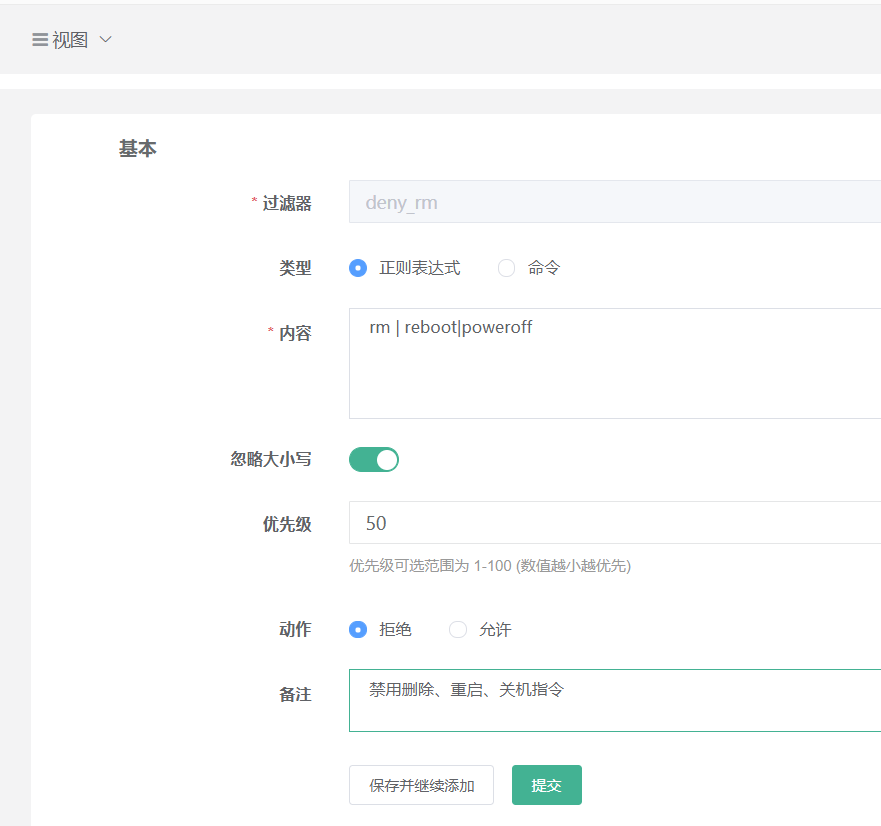This screenshot has width=881, height=826.
Task: Click the 保存并继续添加 button
Action: pyautogui.click(x=421, y=785)
